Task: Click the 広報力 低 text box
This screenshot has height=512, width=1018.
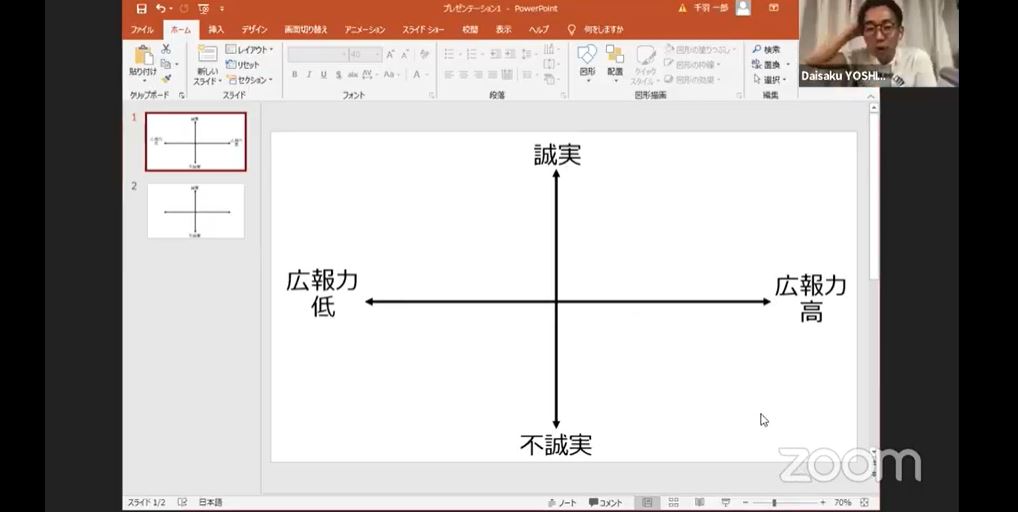Action: [x=322, y=293]
